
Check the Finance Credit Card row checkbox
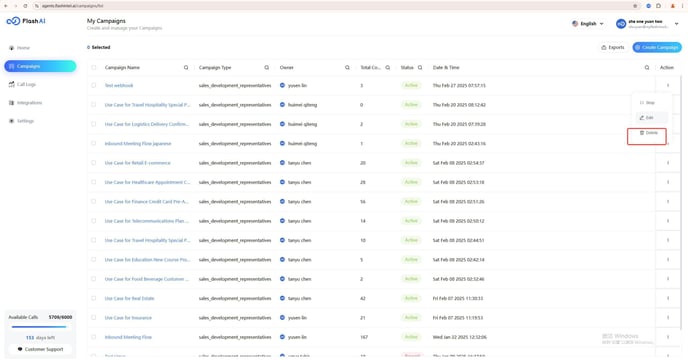93,202
